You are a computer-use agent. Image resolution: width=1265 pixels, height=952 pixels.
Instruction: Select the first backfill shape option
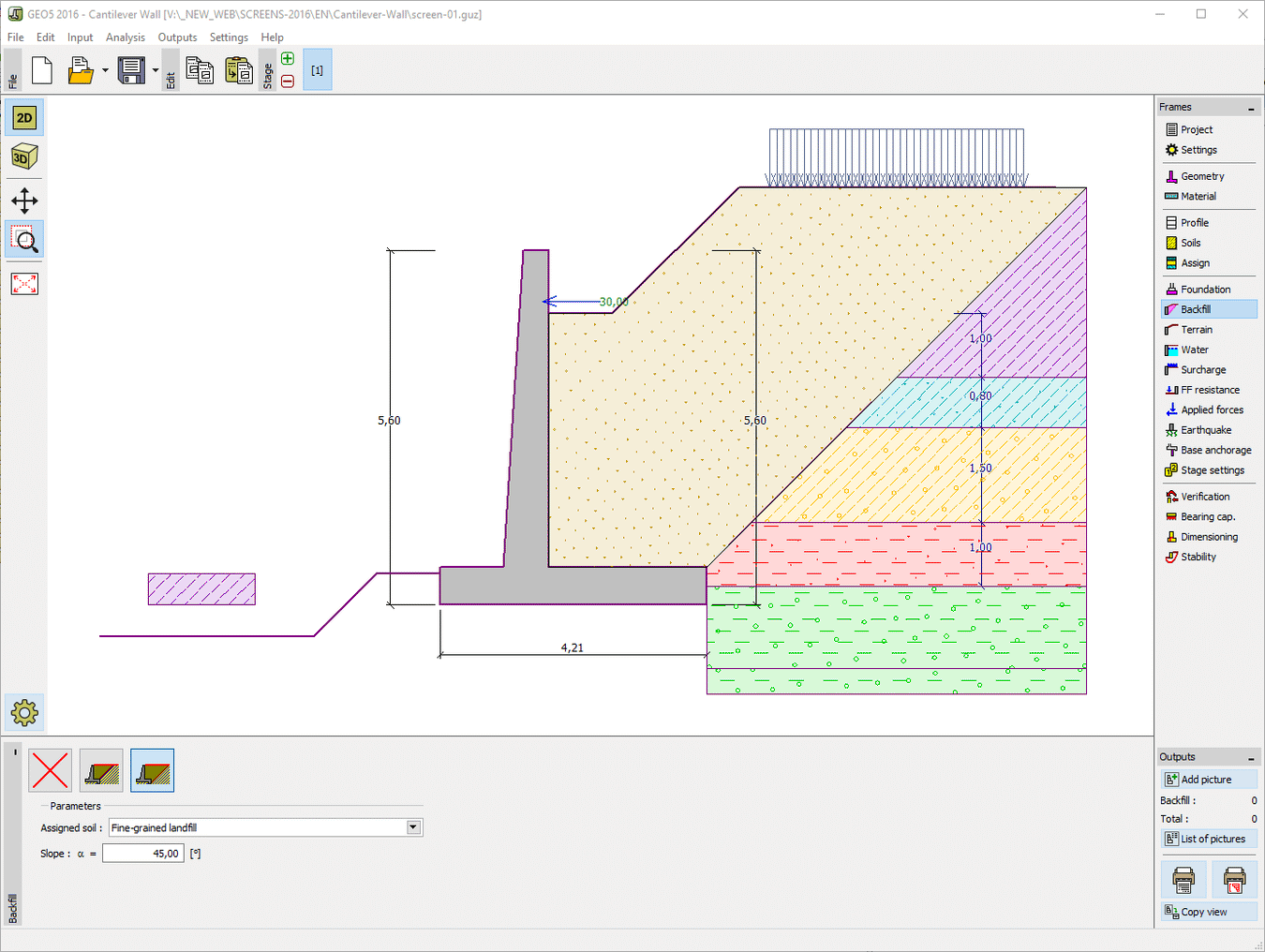tap(100, 770)
